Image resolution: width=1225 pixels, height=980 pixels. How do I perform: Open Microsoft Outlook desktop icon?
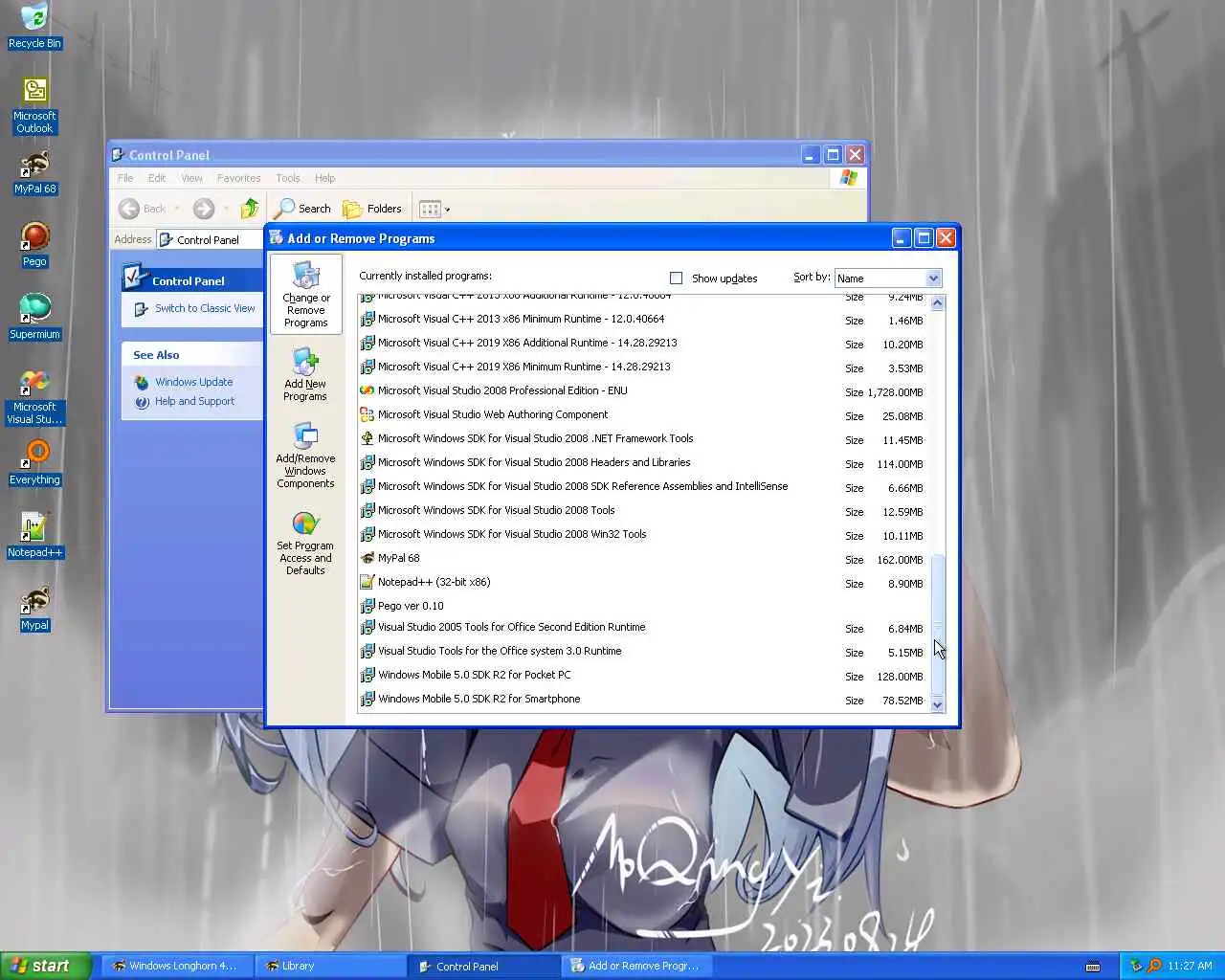[34, 104]
